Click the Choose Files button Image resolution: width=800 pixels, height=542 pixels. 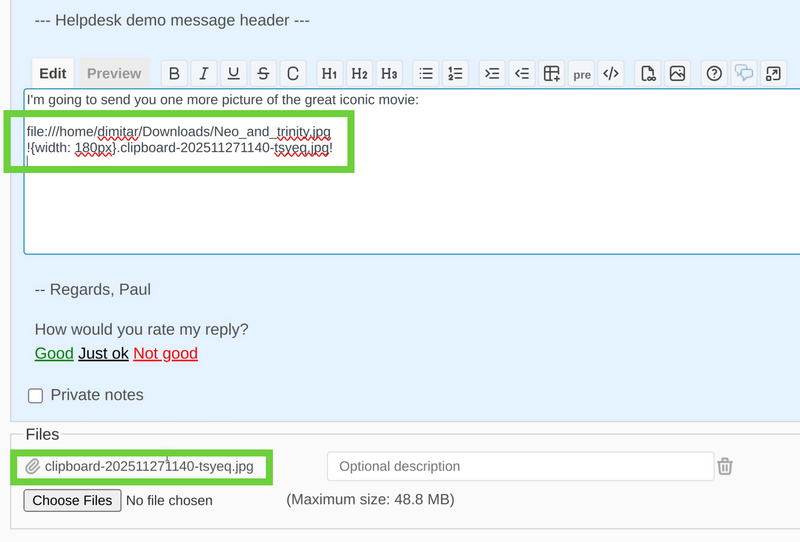(72, 500)
